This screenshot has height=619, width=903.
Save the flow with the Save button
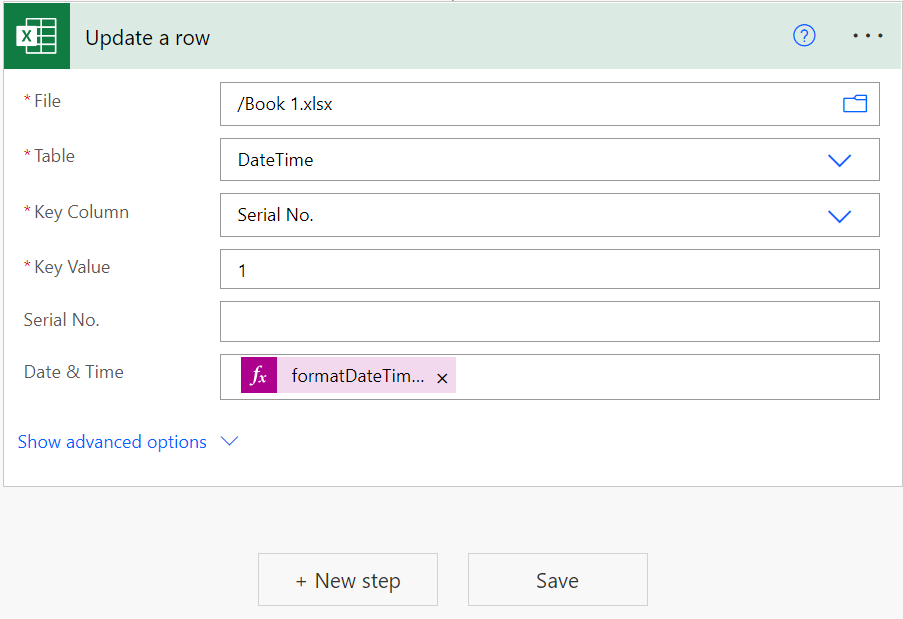[x=557, y=580]
